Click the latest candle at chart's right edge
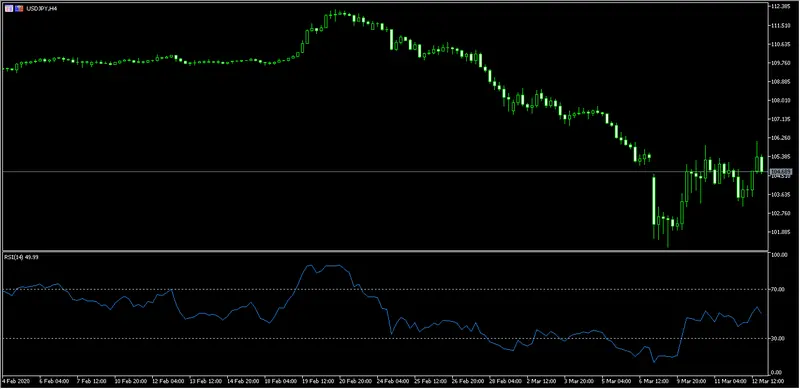The height and width of the screenshot is (389, 800). coord(762,164)
